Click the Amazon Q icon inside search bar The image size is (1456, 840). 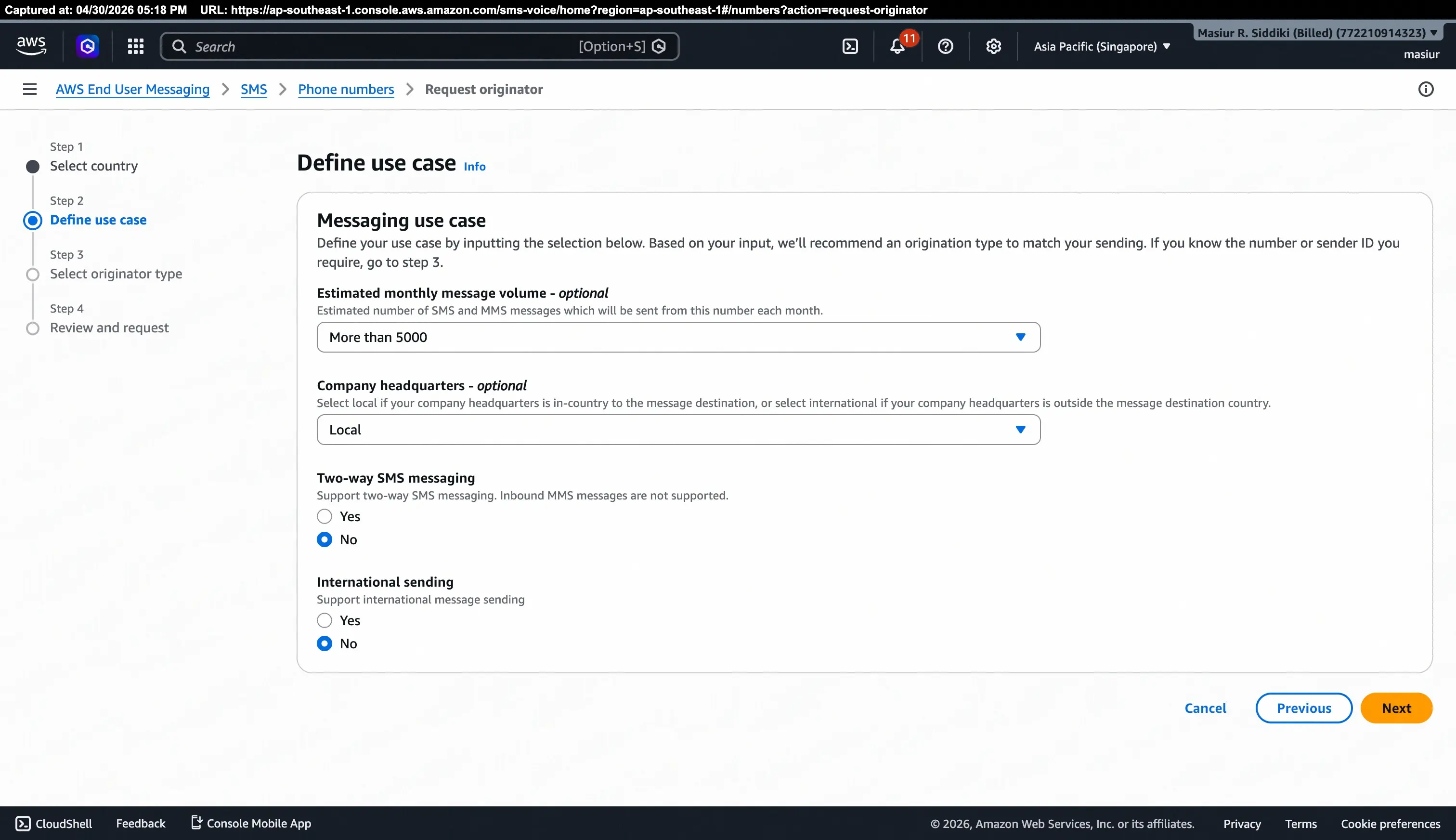tap(659, 46)
